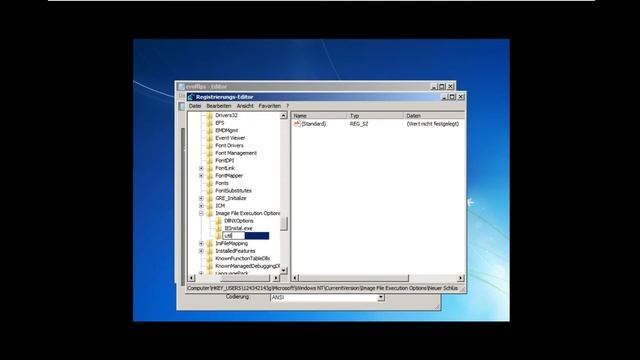Click the tree scroll down arrow
The image size is (640, 360).
284,271
